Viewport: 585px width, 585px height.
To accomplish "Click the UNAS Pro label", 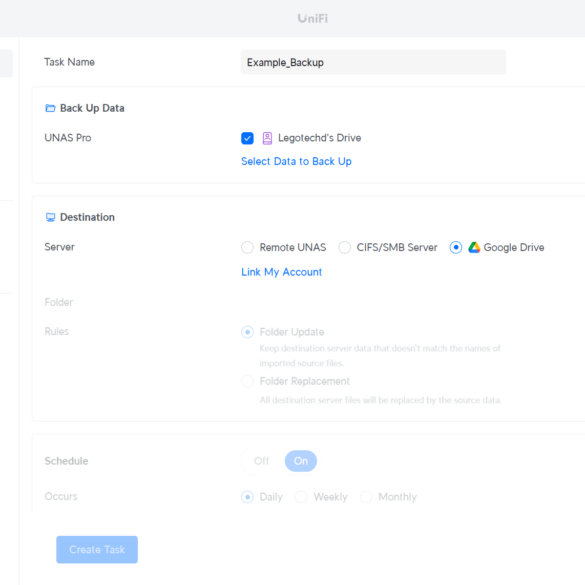I will (x=68, y=138).
